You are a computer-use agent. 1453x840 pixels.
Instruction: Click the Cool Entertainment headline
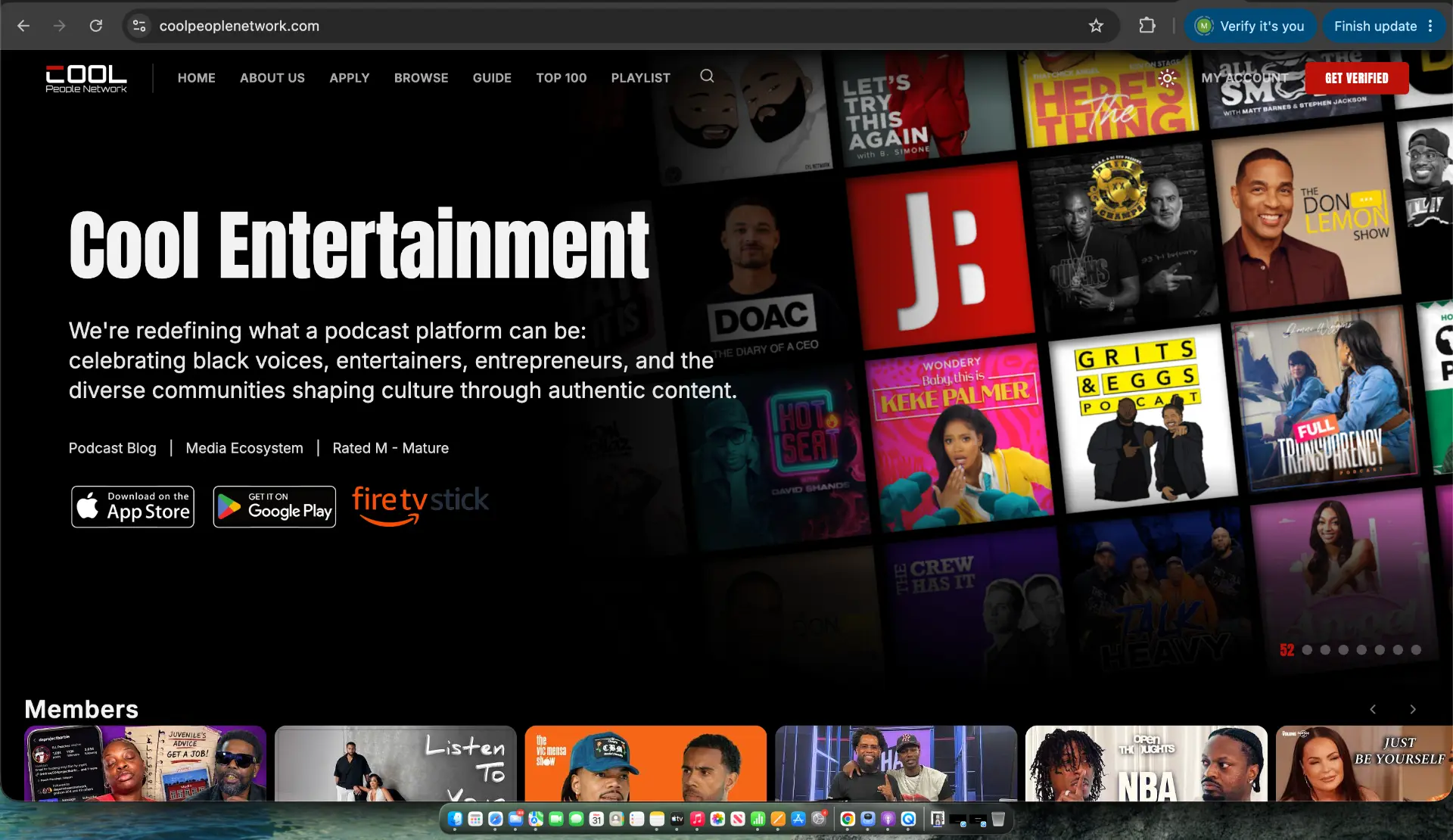click(359, 244)
